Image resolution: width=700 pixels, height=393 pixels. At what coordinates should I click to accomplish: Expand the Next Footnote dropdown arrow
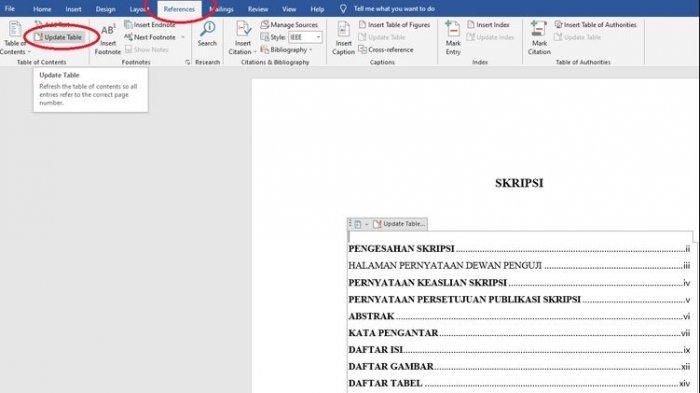183,37
